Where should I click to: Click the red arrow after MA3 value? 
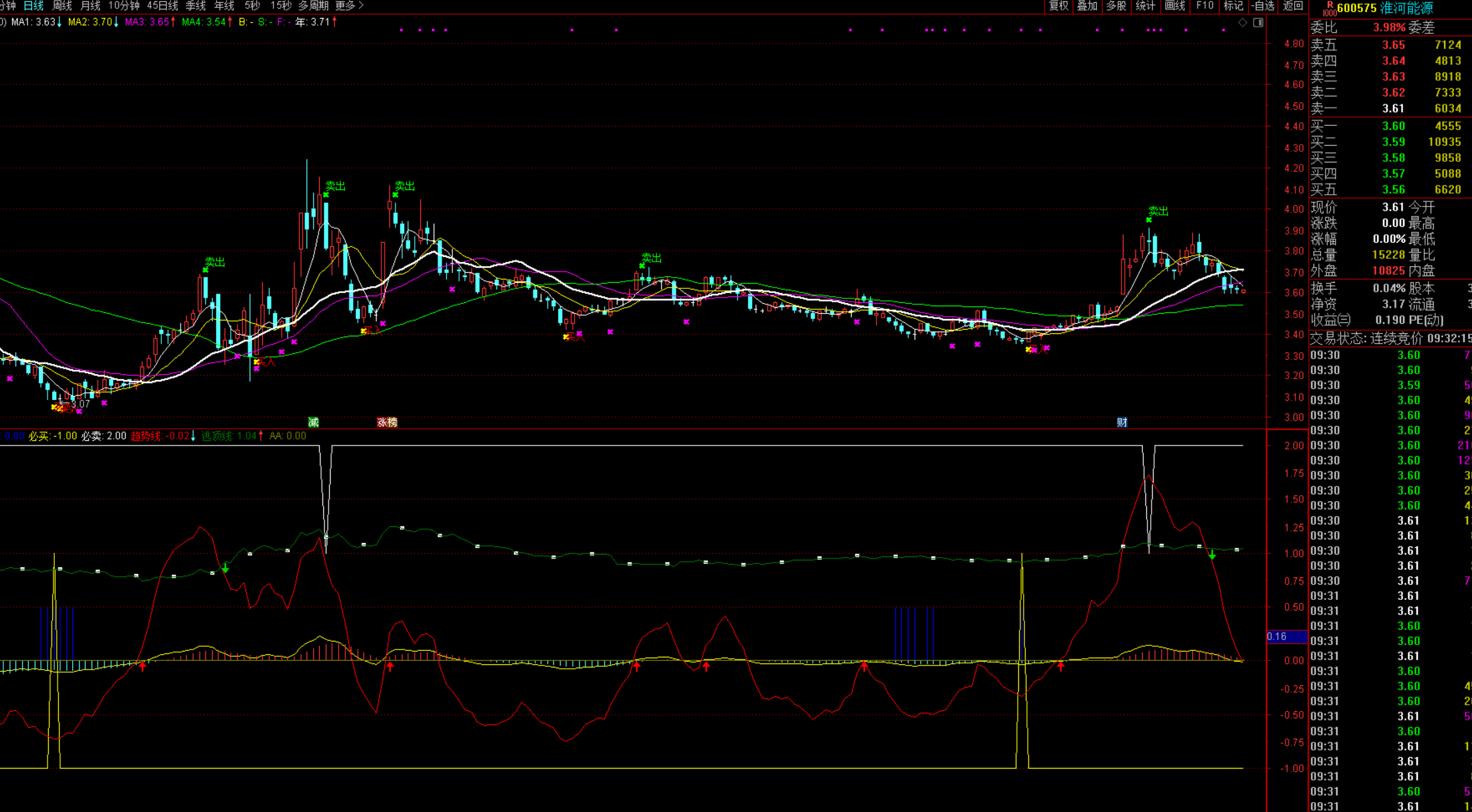coord(173,22)
